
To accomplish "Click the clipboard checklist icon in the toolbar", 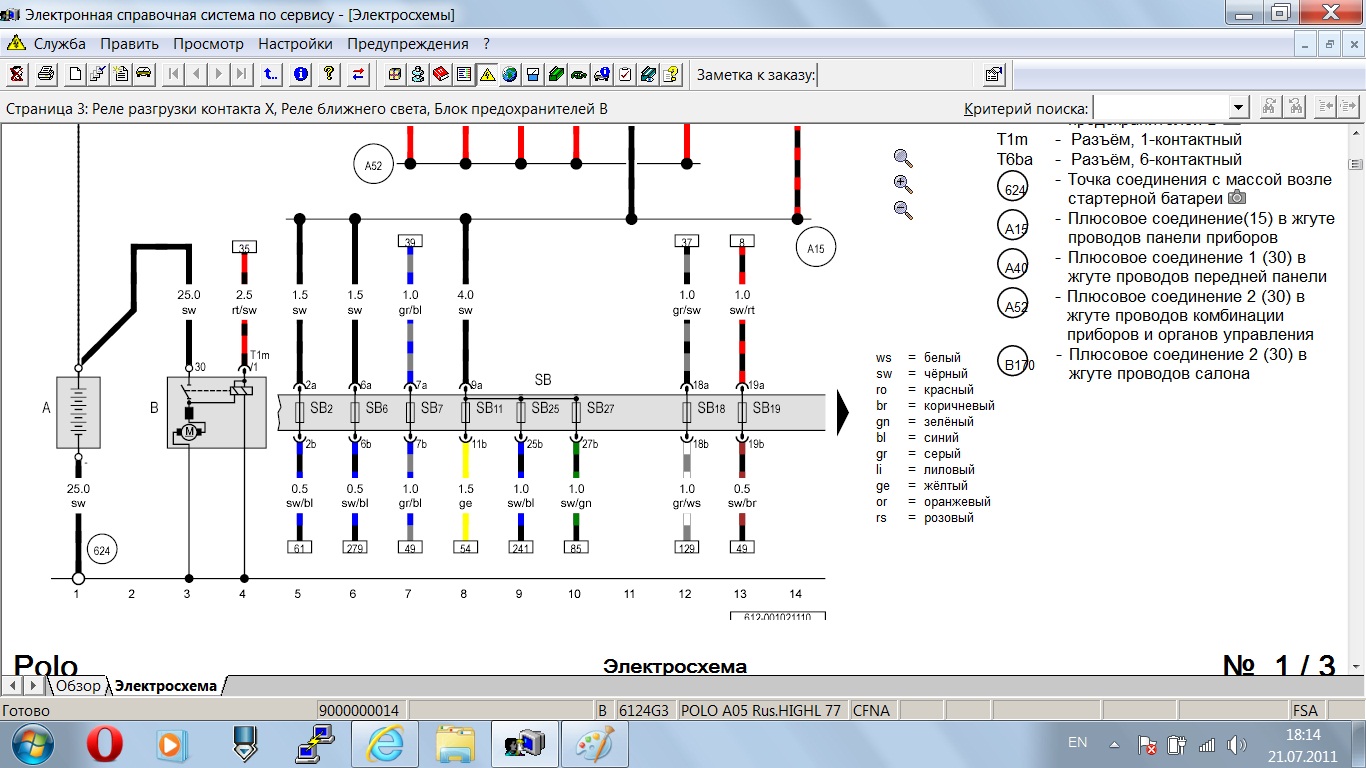I will [x=625, y=74].
